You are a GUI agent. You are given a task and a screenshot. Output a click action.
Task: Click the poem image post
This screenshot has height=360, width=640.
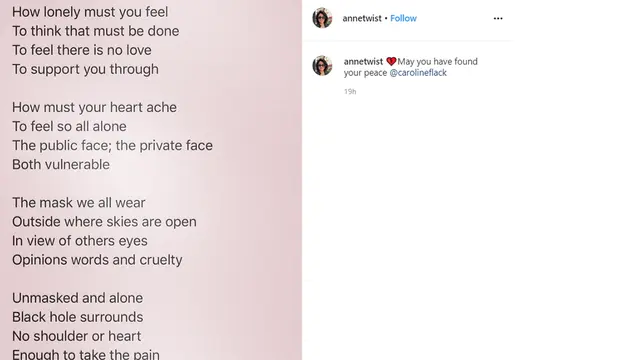tap(151, 180)
